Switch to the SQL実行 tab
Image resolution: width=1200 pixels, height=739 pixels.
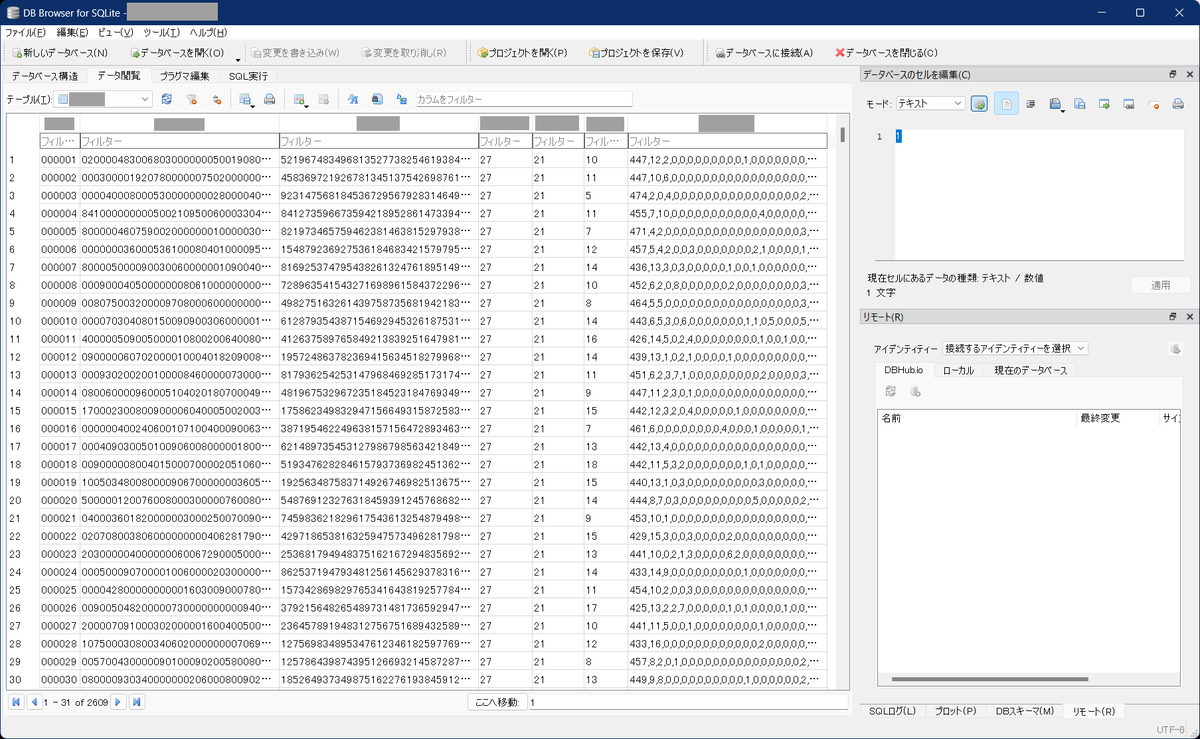248,76
